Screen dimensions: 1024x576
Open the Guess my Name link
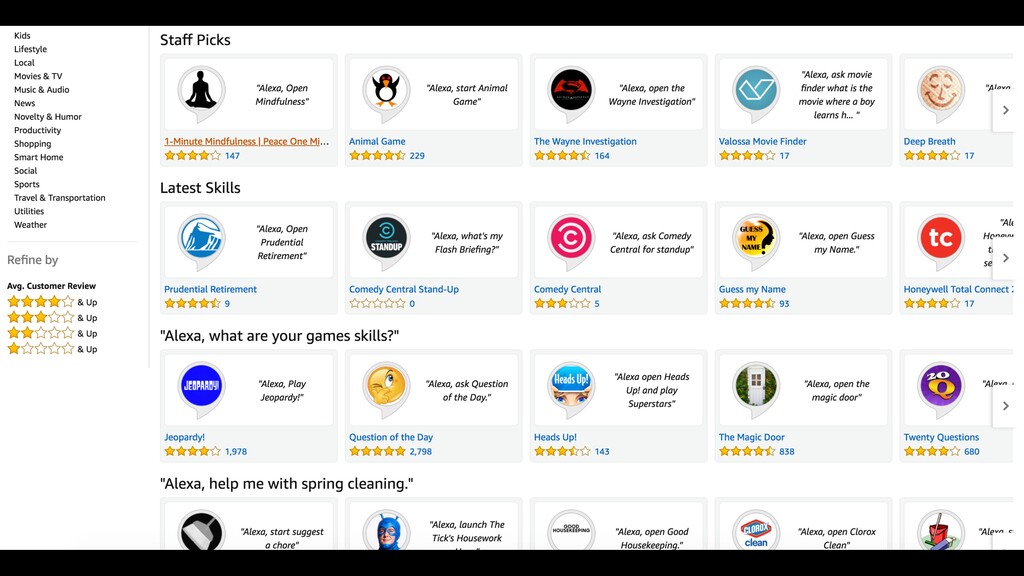[752, 290]
